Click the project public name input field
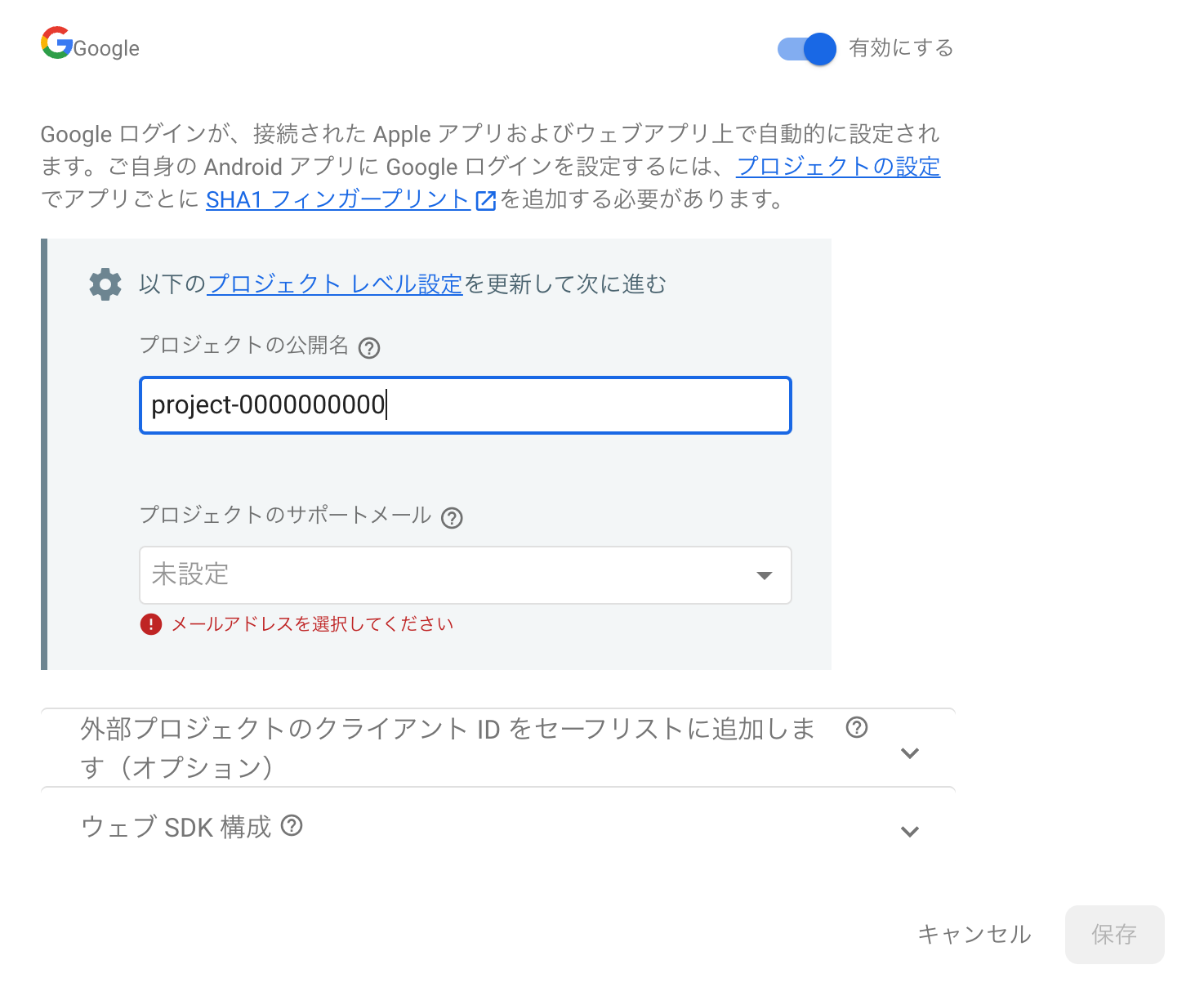 click(x=466, y=405)
